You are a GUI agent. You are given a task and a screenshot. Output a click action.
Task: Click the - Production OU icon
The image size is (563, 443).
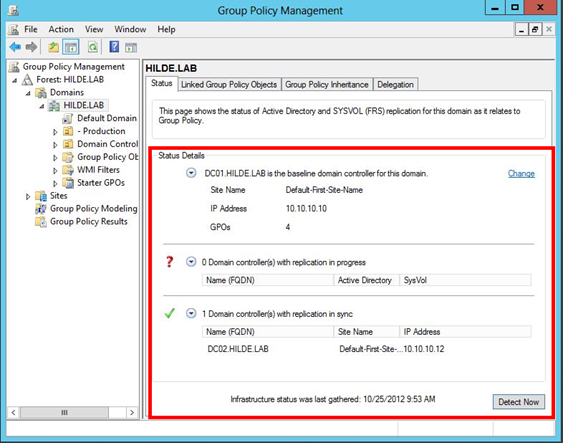pyautogui.click(x=68, y=131)
